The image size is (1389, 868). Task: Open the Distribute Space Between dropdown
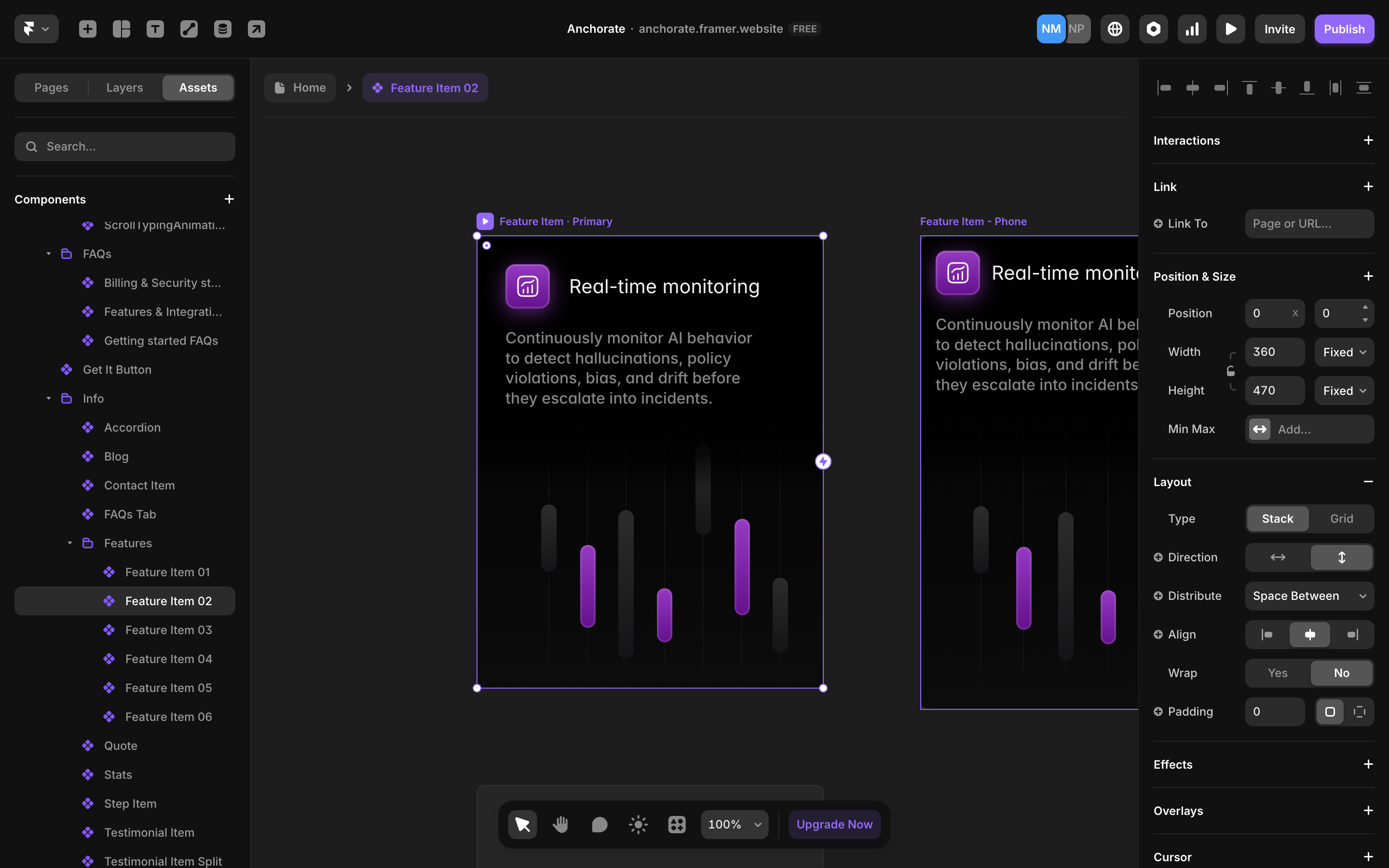coord(1308,596)
